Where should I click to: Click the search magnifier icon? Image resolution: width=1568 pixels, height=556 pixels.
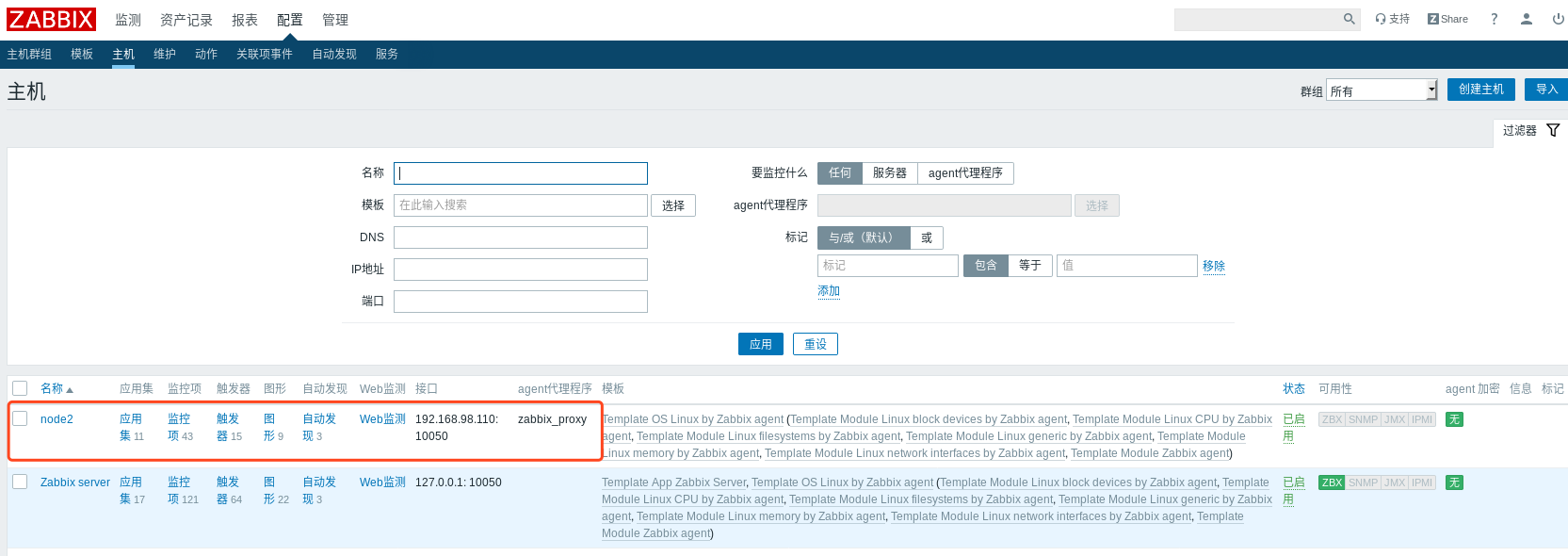(x=1349, y=19)
